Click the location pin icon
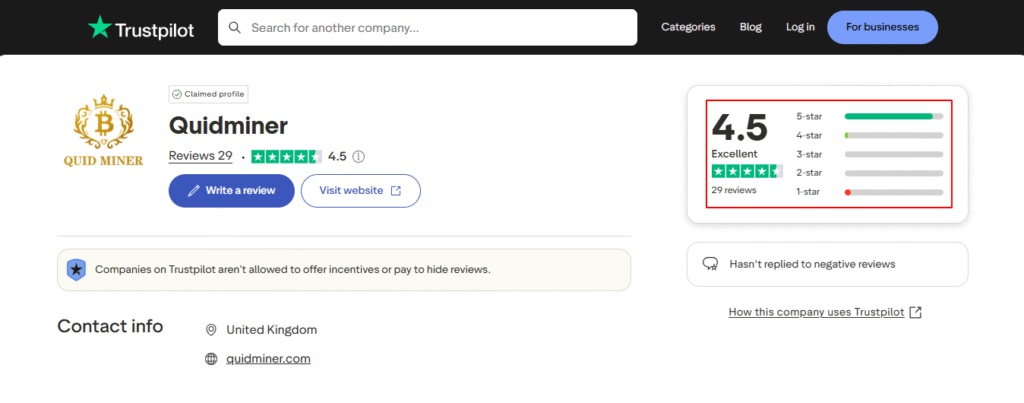 pyautogui.click(x=211, y=330)
